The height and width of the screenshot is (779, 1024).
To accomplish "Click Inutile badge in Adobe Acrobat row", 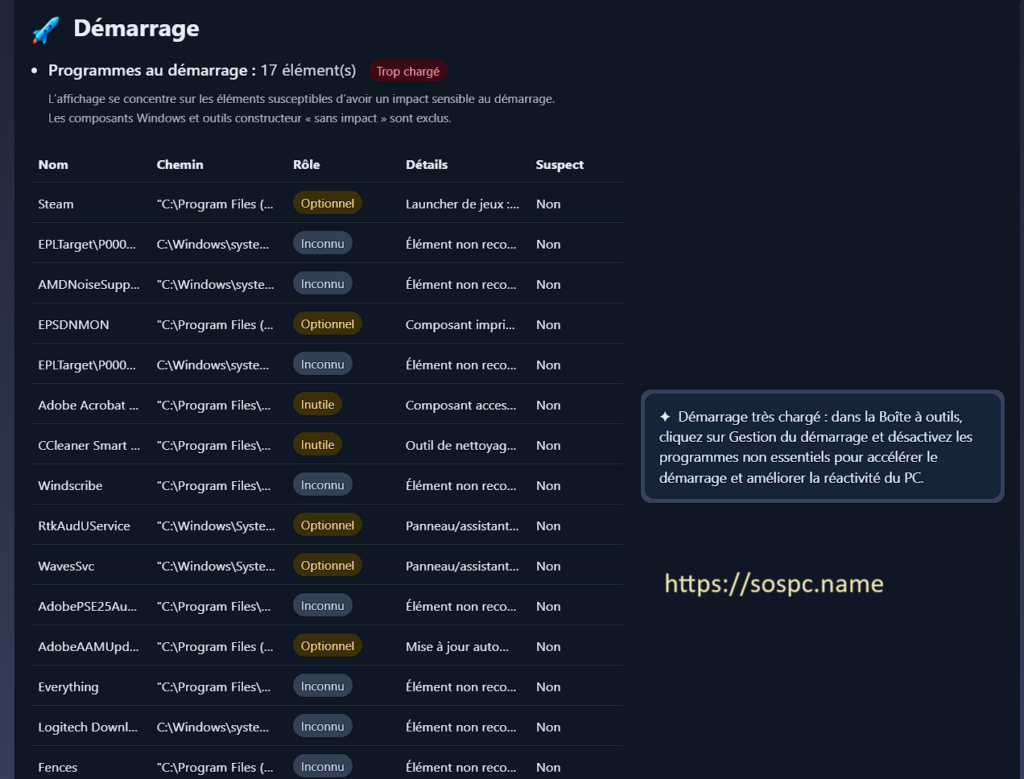I will coord(317,405).
